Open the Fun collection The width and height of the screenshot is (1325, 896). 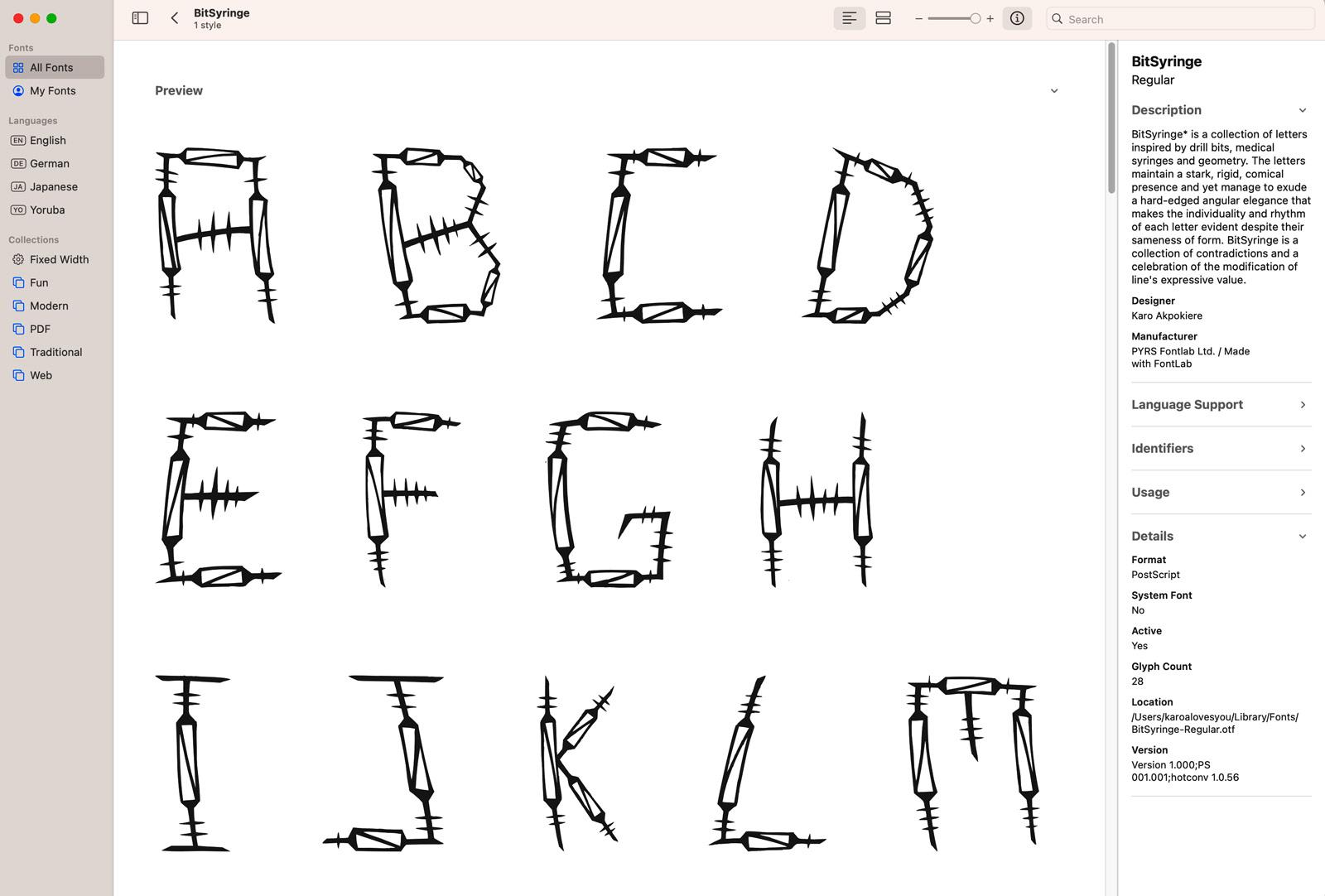[55, 282]
